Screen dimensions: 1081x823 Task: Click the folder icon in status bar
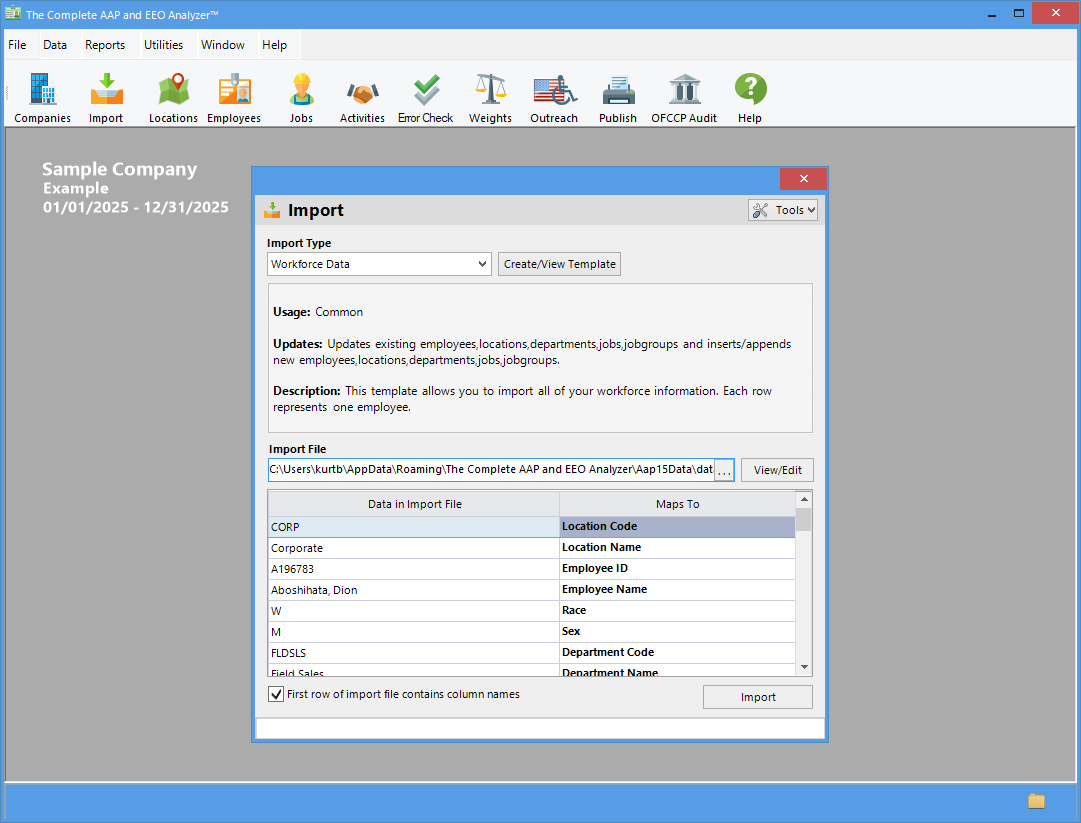click(1036, 800)
